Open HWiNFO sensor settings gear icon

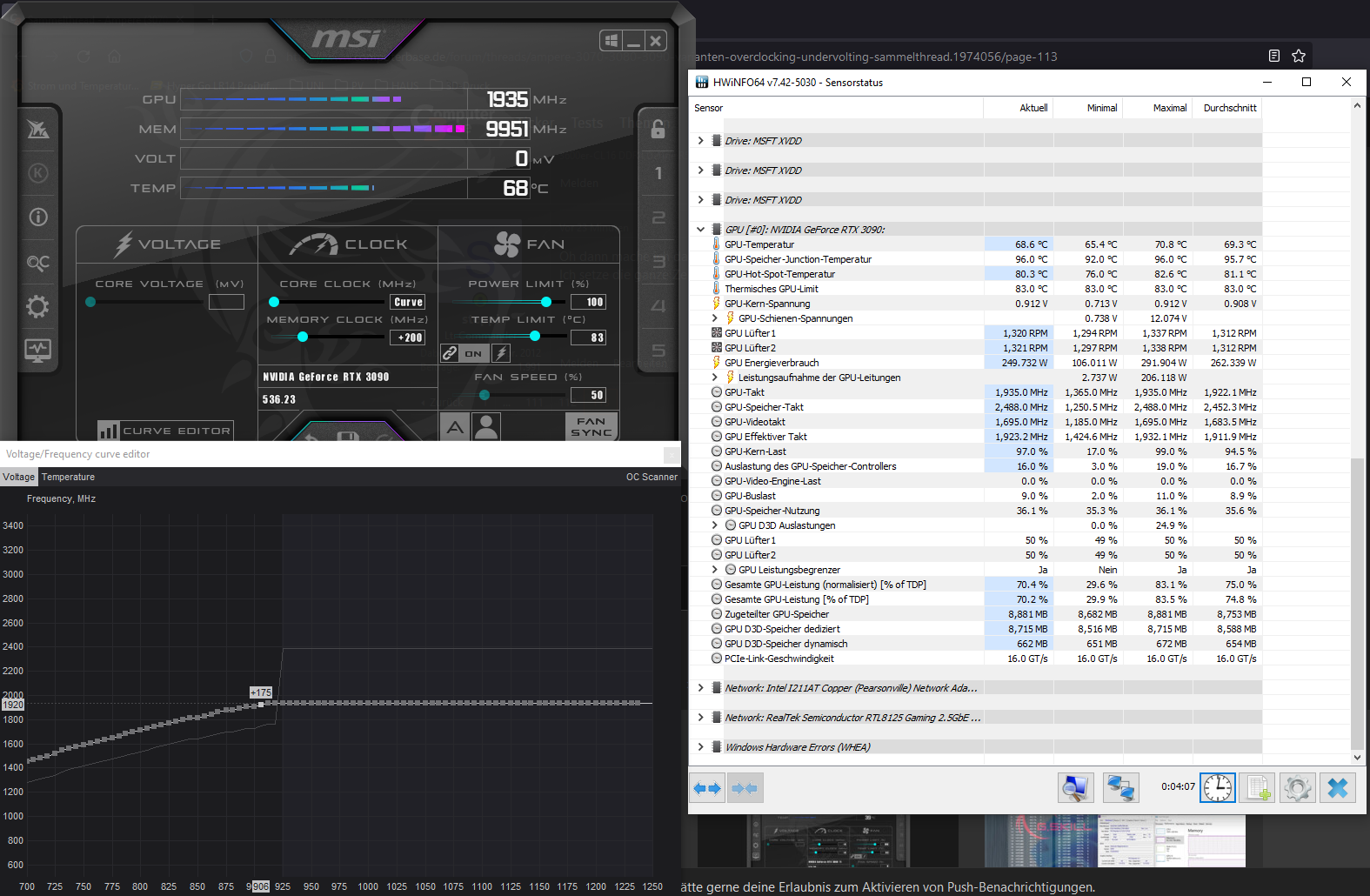1297,788
